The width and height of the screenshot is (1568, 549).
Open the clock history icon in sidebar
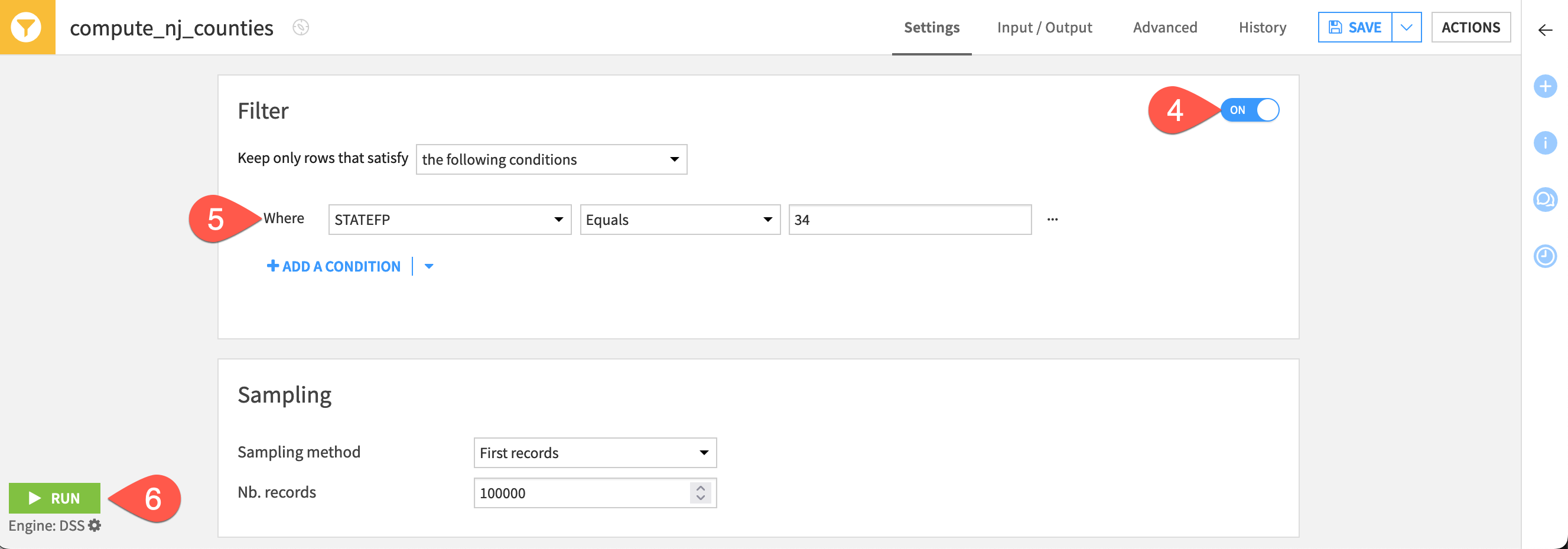(1545, 256)
